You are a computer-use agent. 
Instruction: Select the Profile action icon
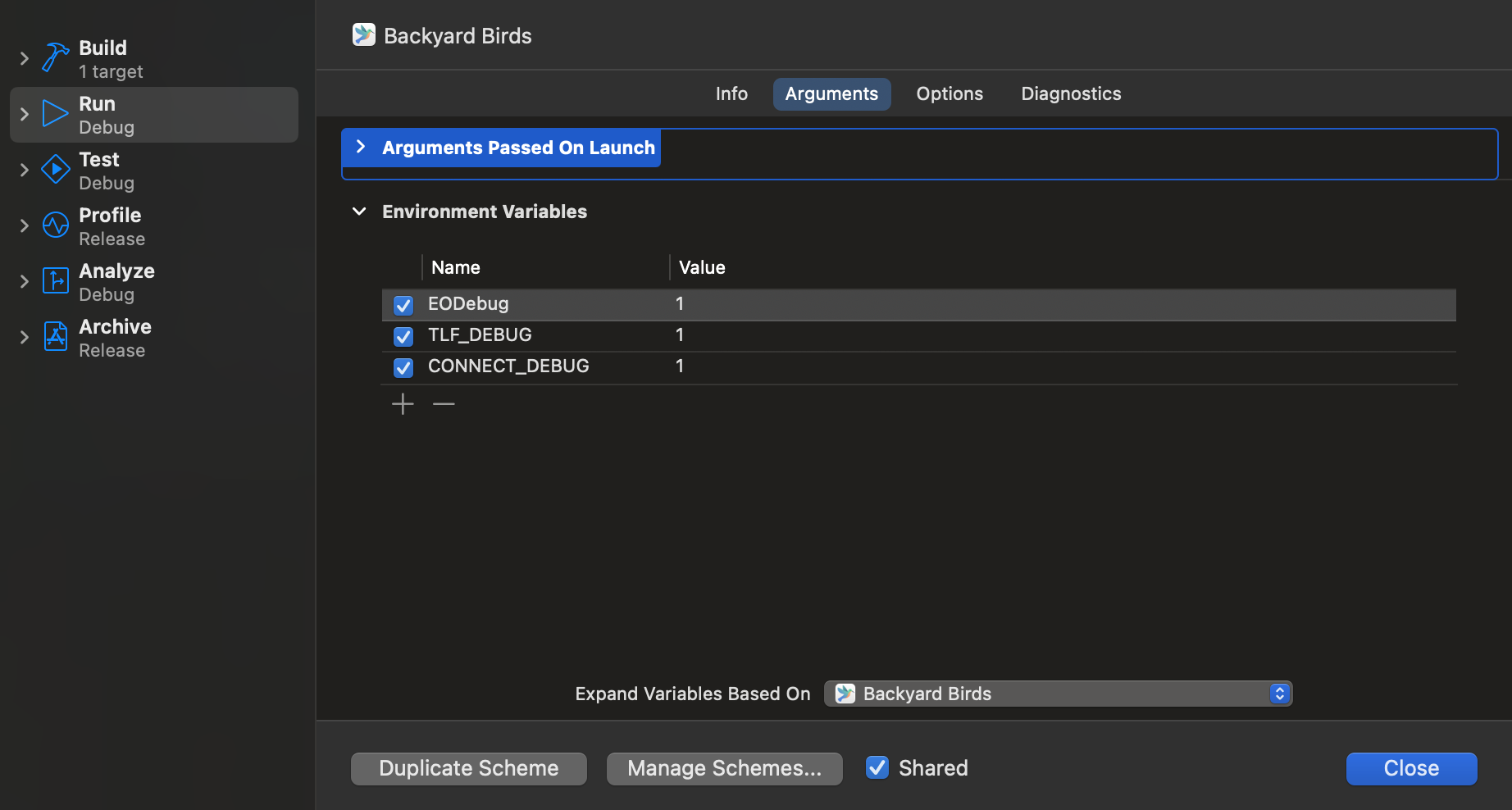tap(54, 225)
